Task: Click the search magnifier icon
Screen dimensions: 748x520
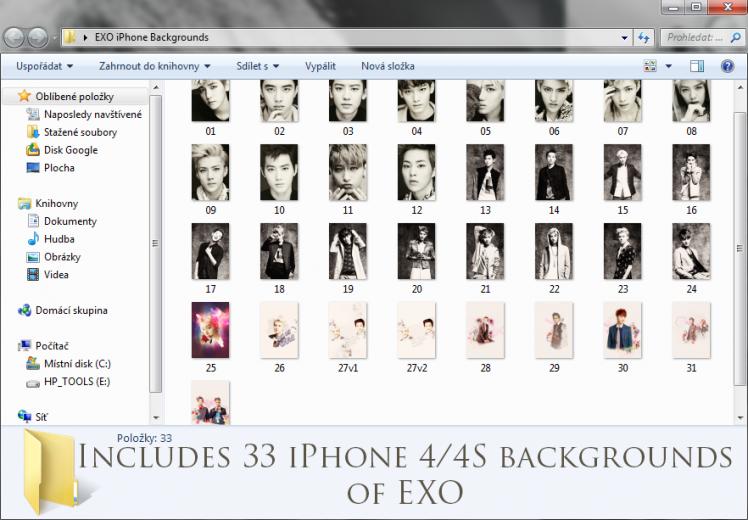Action: click(736, 38)
